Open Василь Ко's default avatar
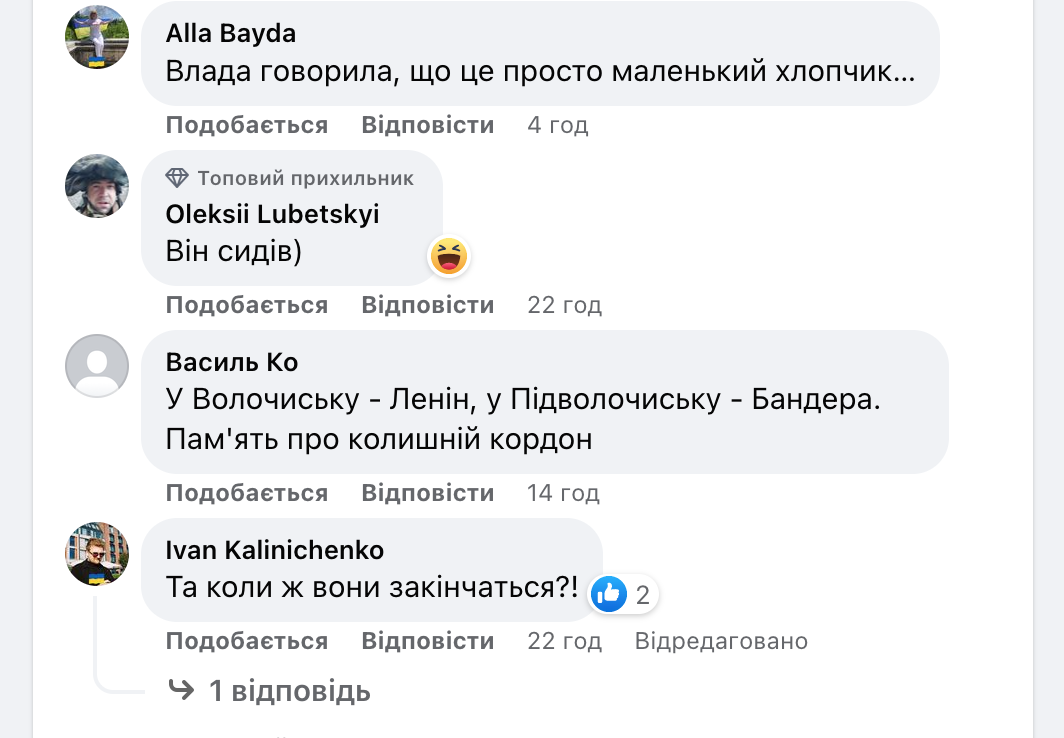 [97, 366]
